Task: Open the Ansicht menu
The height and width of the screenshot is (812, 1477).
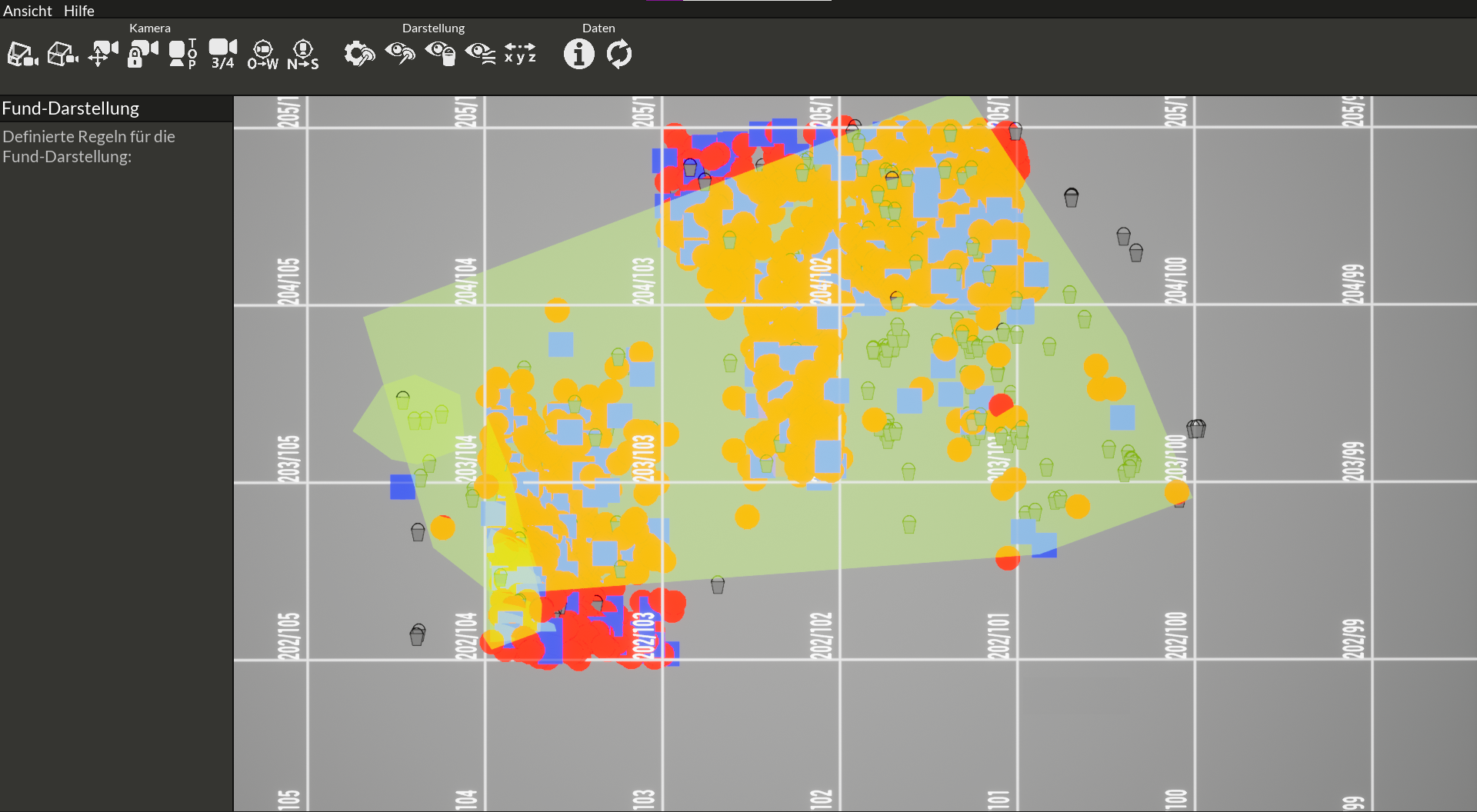Action: coord(27,11)
